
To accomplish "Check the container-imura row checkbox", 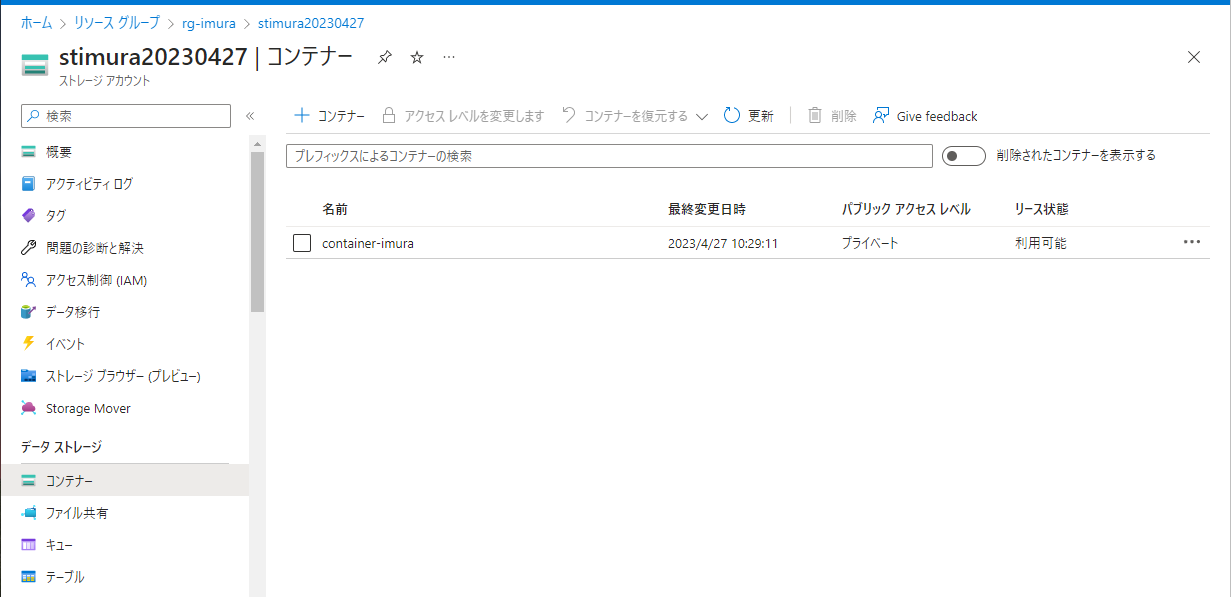I will tap(302, 243).
